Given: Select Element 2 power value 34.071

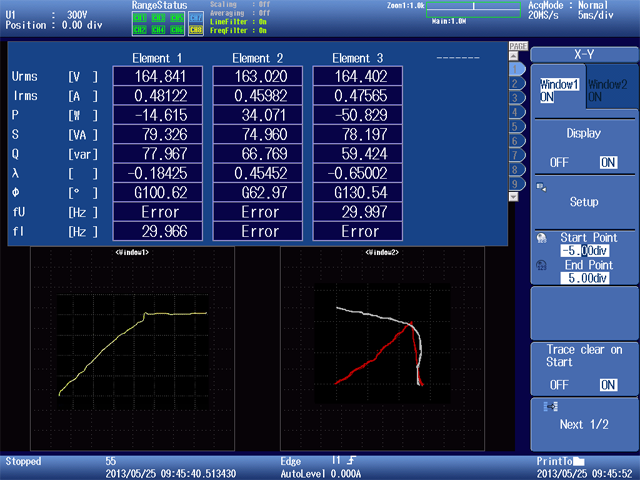Looking at the screenshot, I should tap(258, 115).
